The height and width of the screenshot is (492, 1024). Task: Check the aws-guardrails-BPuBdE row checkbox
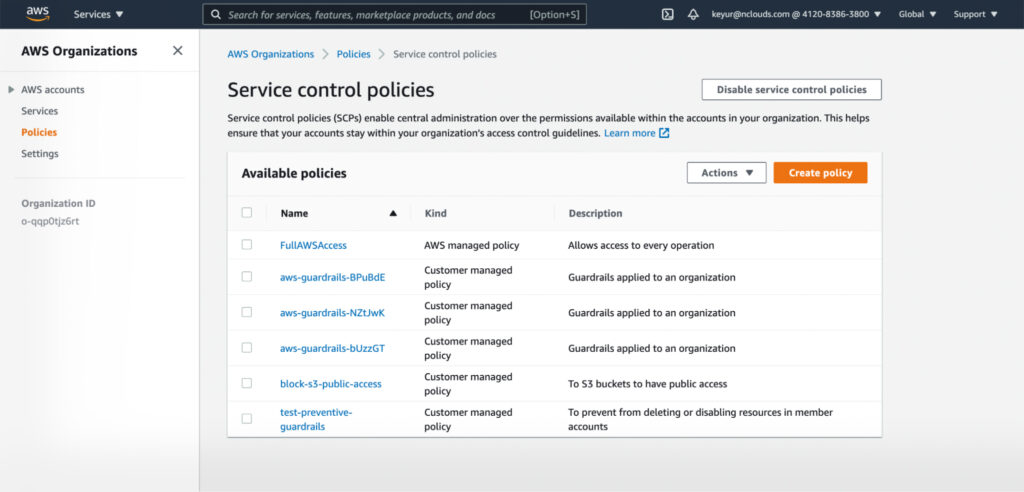[247, 276]
